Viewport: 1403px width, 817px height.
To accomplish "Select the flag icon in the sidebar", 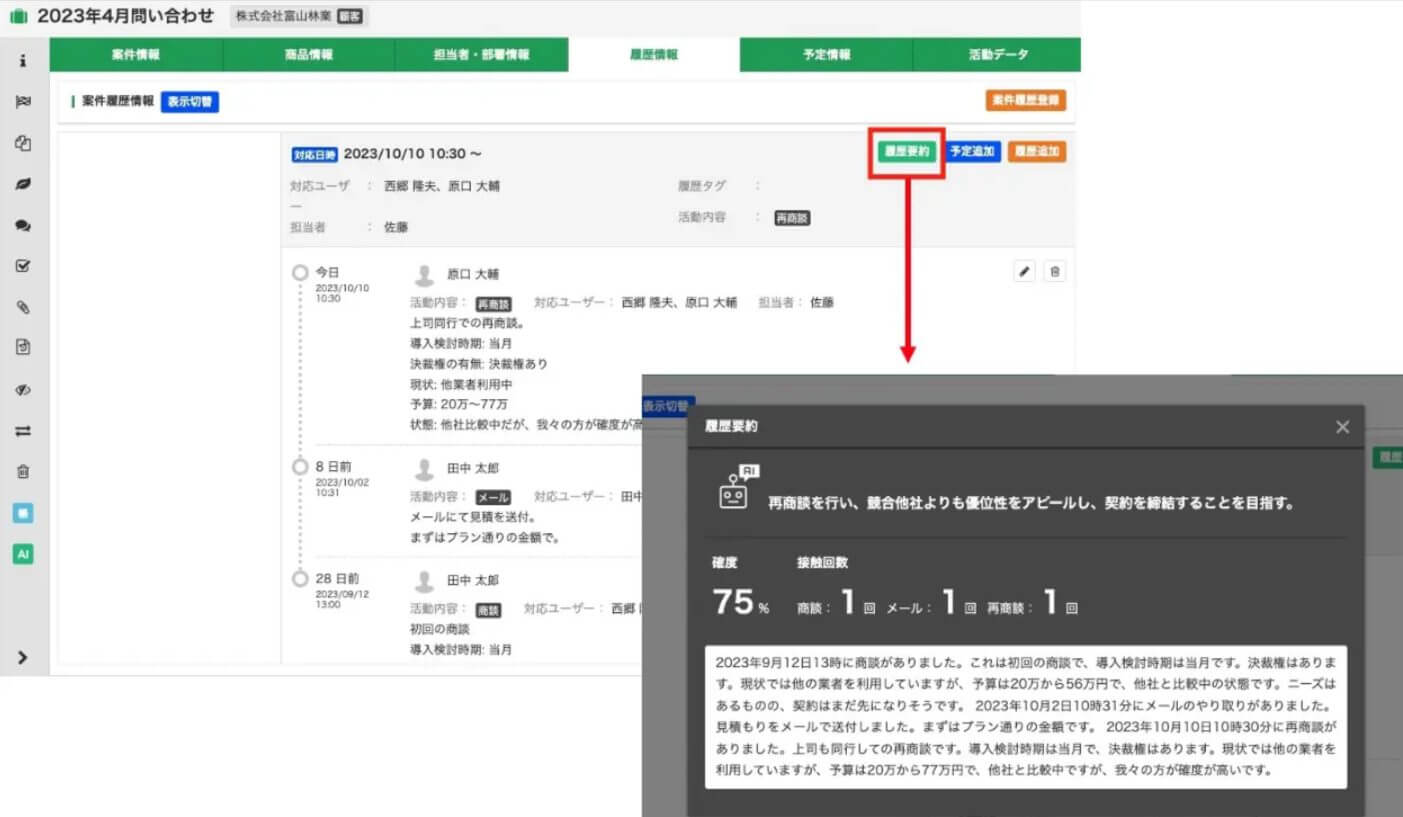I will (23, 101).
